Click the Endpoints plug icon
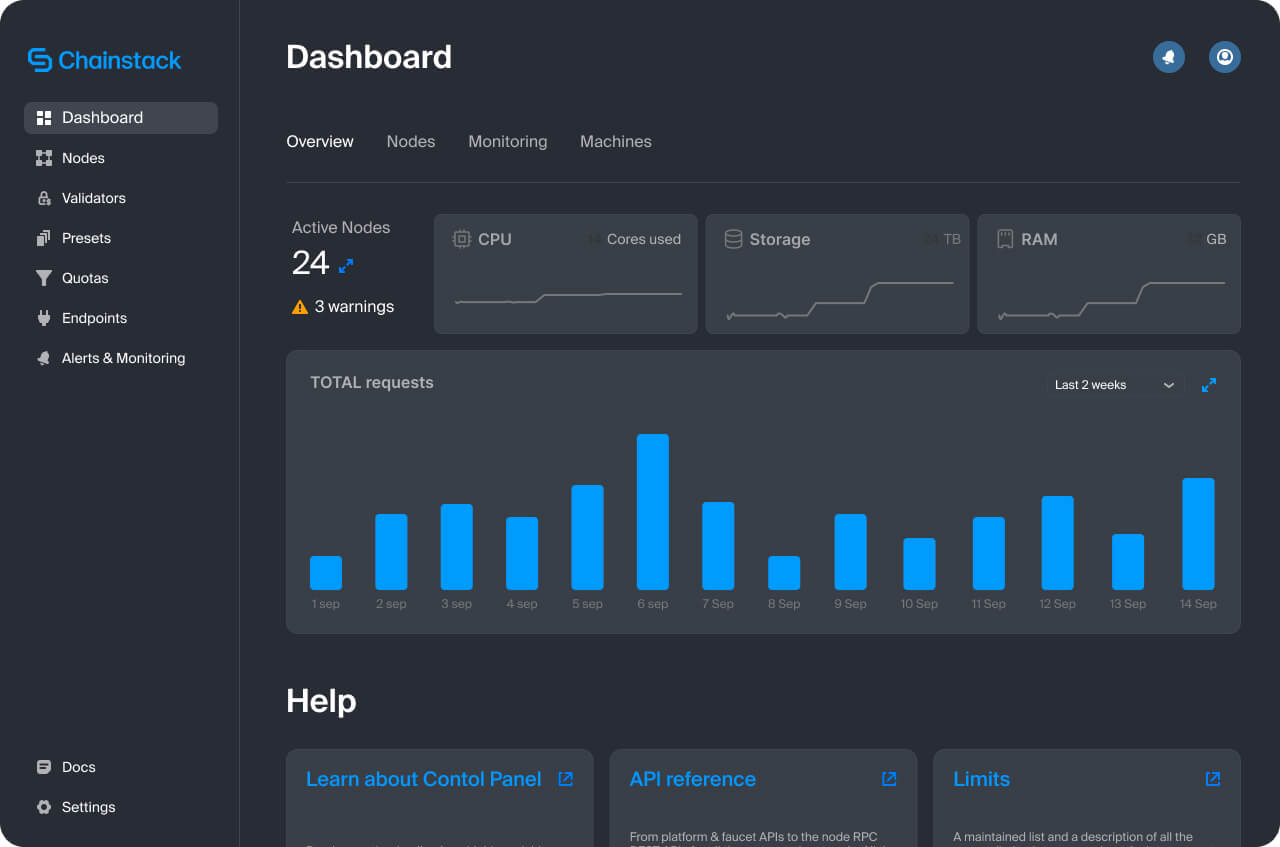 tap(44, 318)
